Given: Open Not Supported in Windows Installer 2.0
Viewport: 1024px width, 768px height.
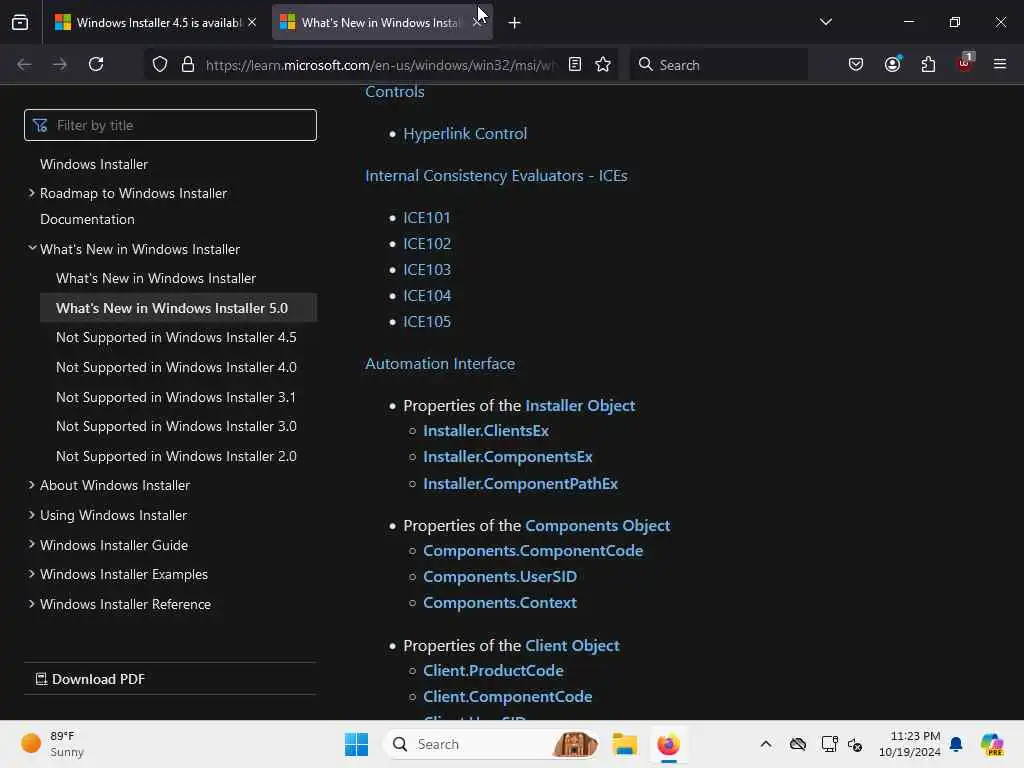Looking at the screenshot, I should point(176,456).
